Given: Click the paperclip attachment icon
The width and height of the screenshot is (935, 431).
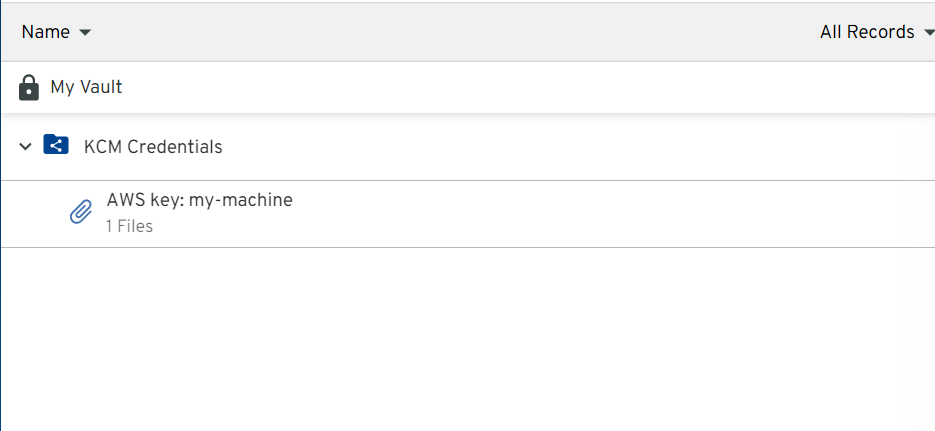Looking at the screenshot, I should [x=81, y=212].
